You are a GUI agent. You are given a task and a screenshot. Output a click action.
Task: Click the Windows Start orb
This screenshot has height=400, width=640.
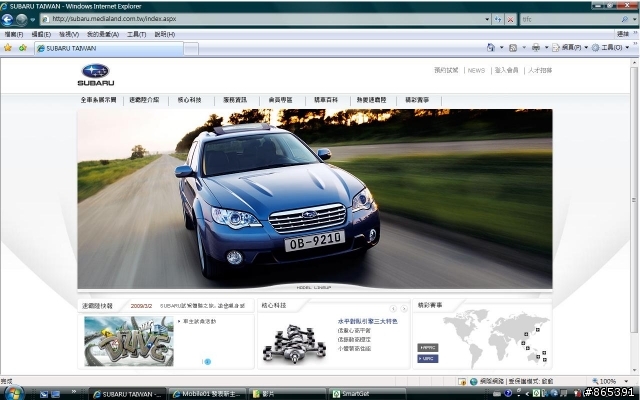point(14,393)
